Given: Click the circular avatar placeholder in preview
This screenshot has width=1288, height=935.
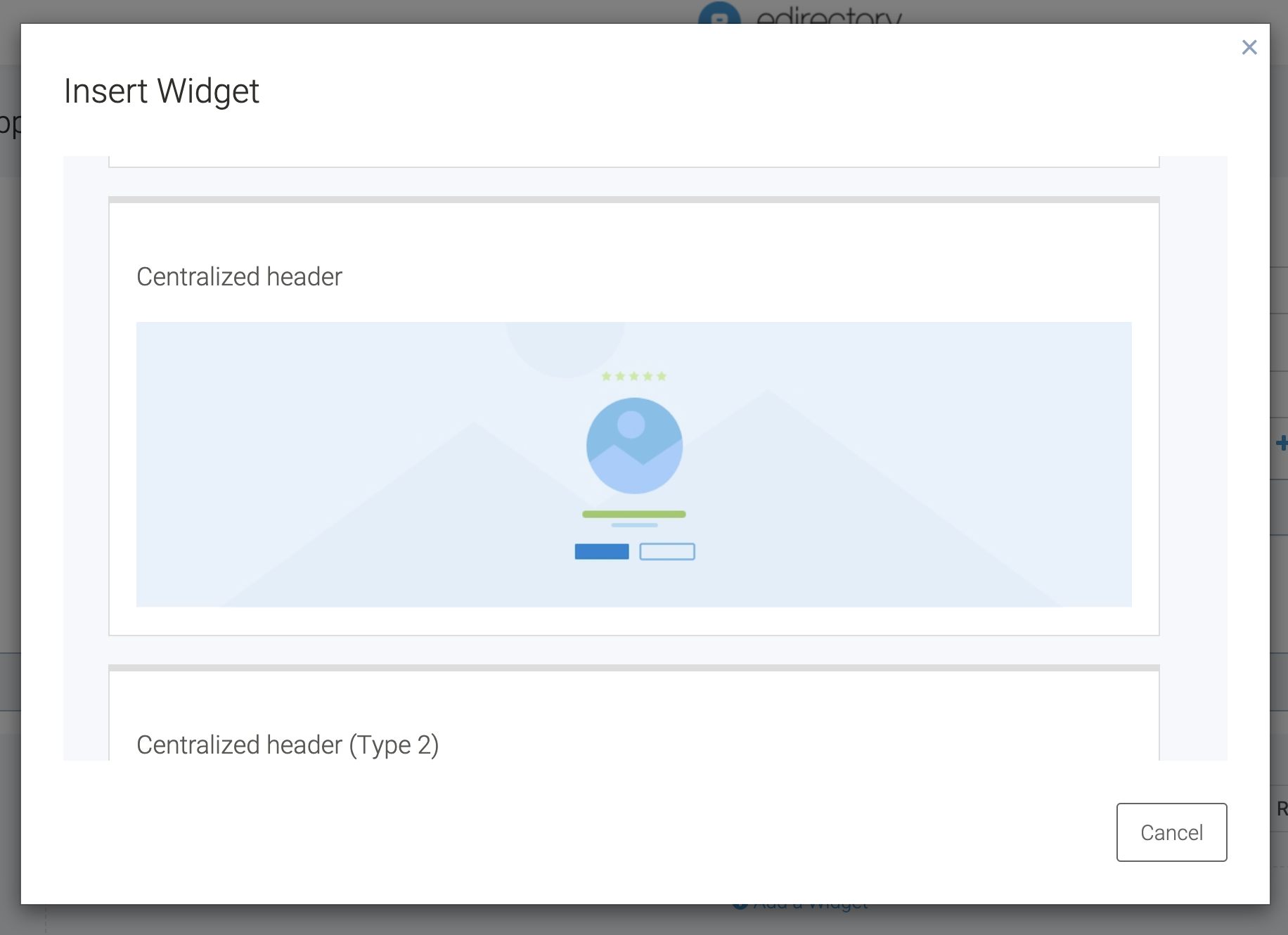Looking at the screenshot, I should [x=634, y=446].
